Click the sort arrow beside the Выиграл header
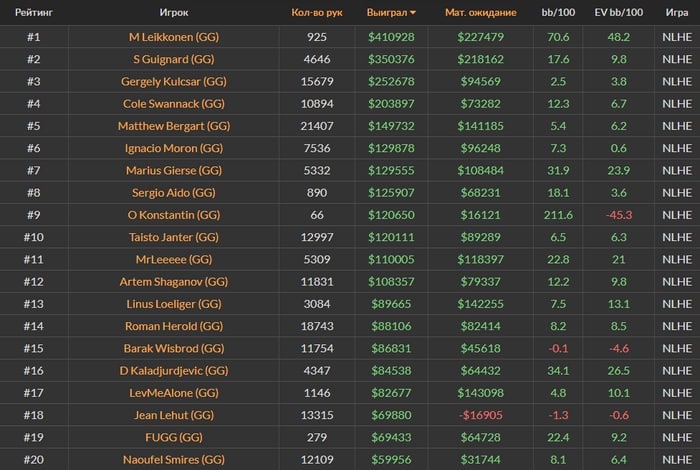Image resolution: width=700 pixels, height=470 pixels. (413, 13)
